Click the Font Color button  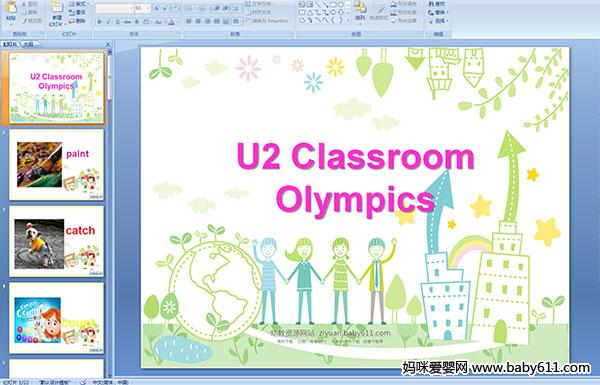(171, 22)
